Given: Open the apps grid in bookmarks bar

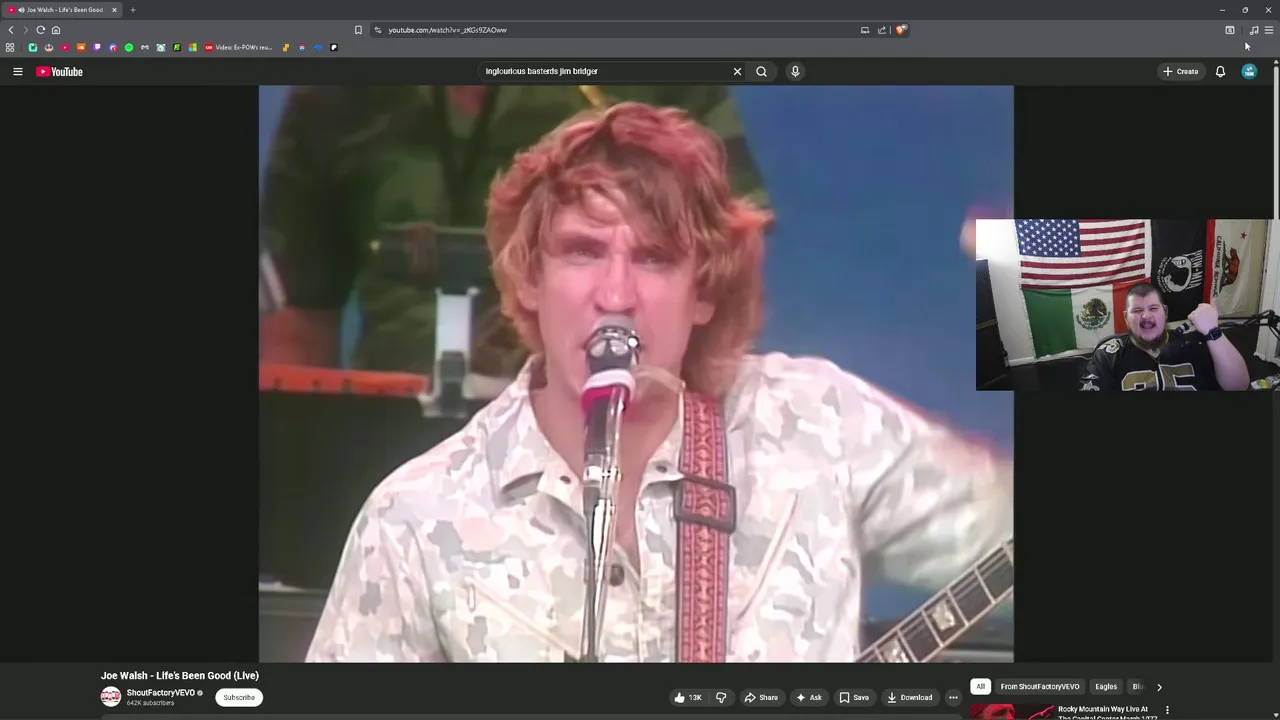Looking at the screenshot, I should point(10,47).
